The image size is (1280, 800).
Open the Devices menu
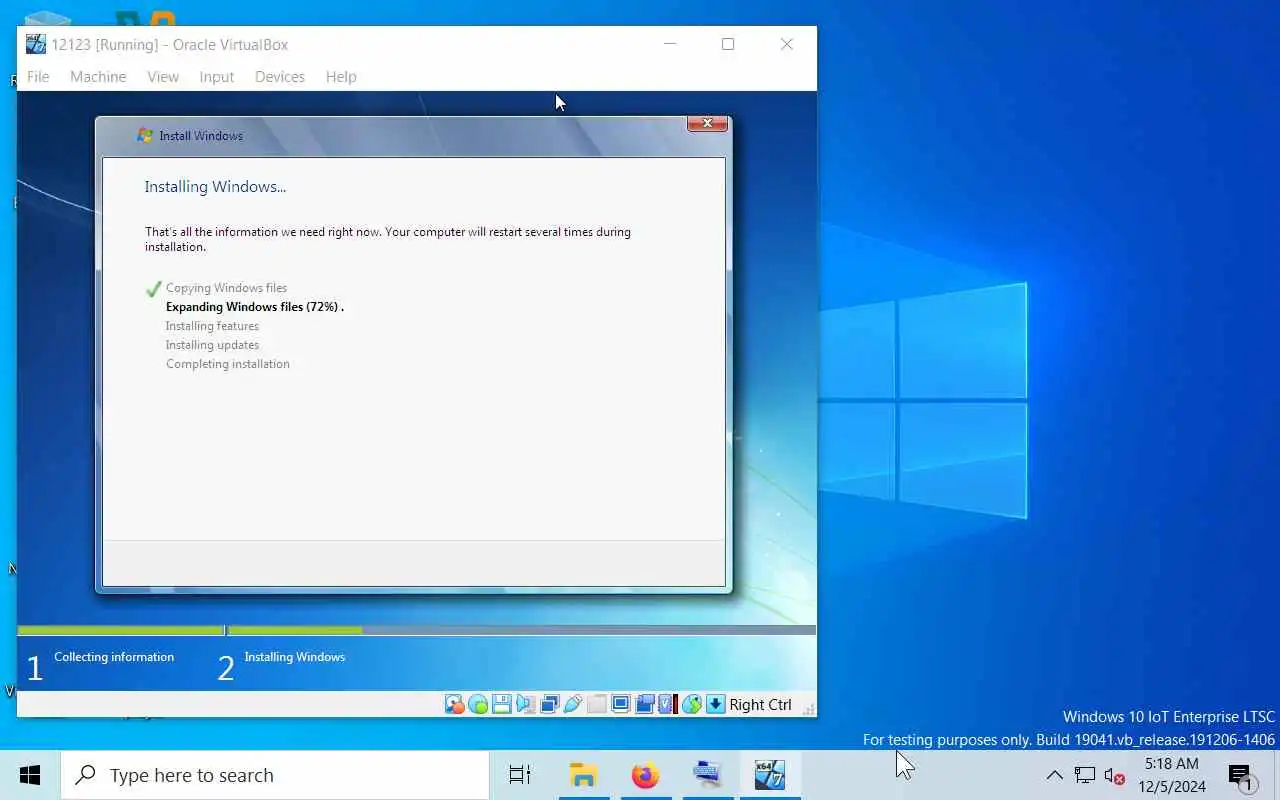click(x=280, y=76)
